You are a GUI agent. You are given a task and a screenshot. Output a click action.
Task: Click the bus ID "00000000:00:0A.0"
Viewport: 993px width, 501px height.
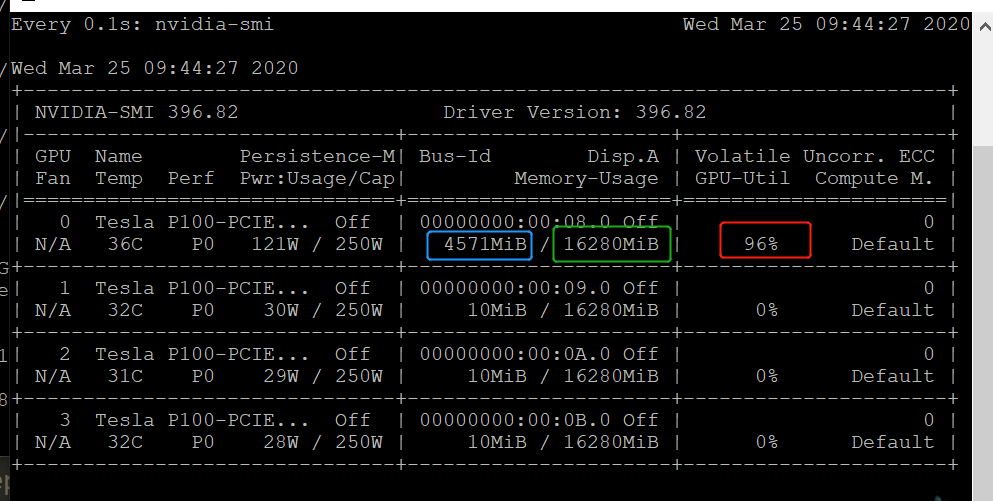pyautogui.click(x=515, y=354)
